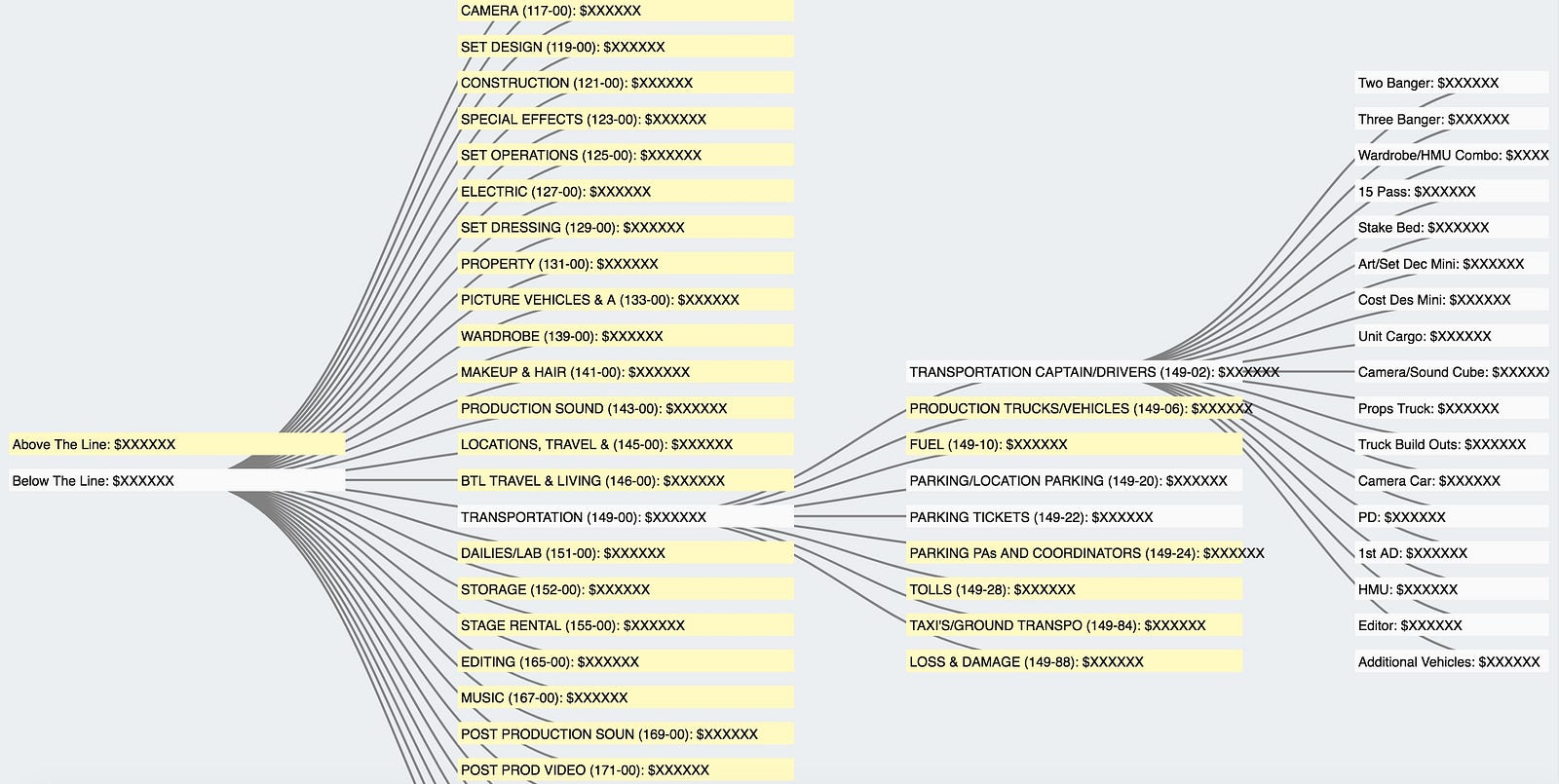Expand TAXI'S/GROUND TRANSPO (149-84) node

click(x=1075, y=625)
